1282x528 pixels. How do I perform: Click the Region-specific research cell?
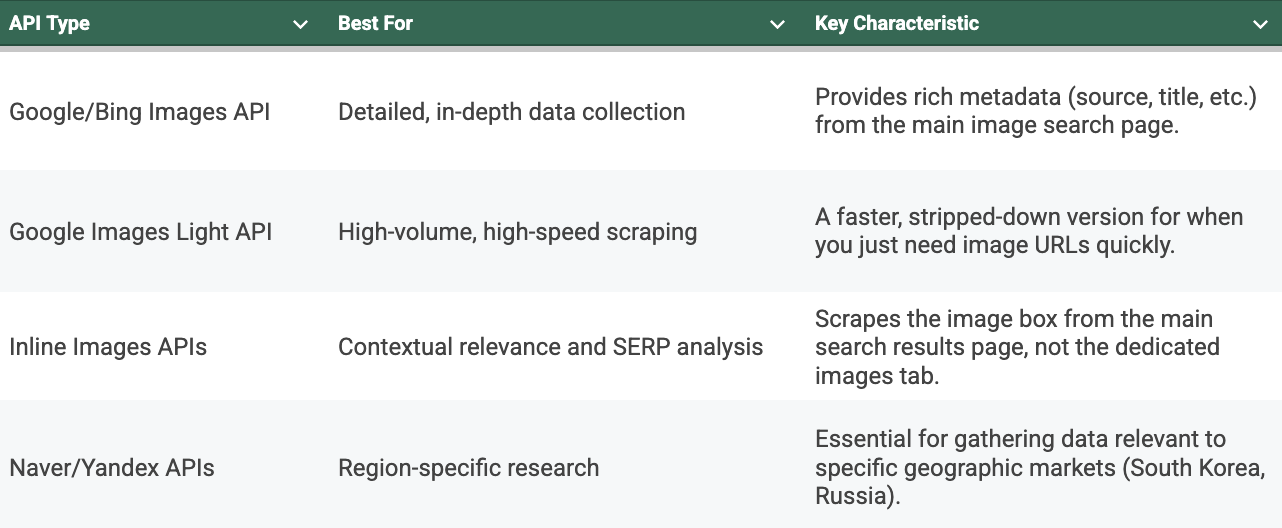click(x=468, y=468)
